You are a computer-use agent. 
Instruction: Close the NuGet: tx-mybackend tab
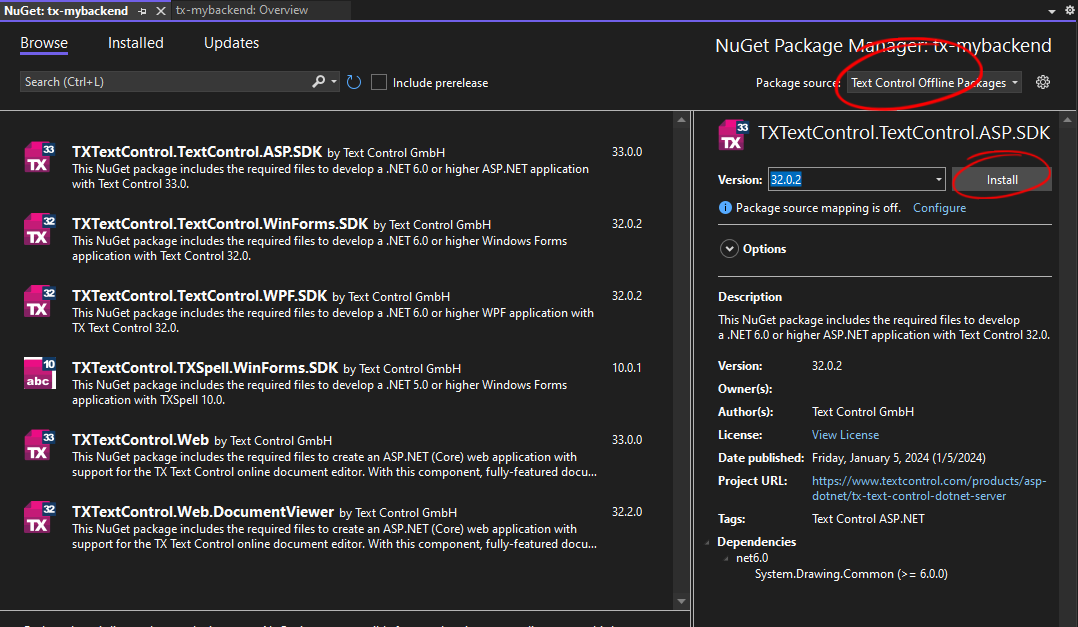160,11
